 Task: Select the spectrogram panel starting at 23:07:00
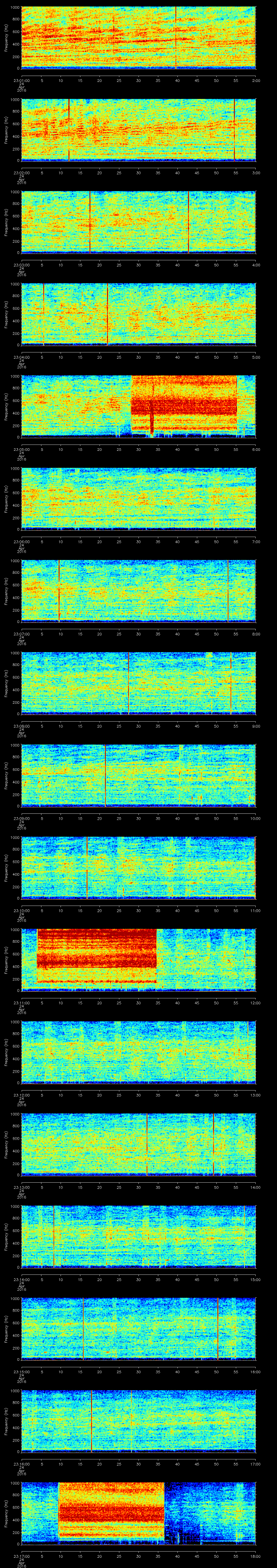[x=139, y=591]
